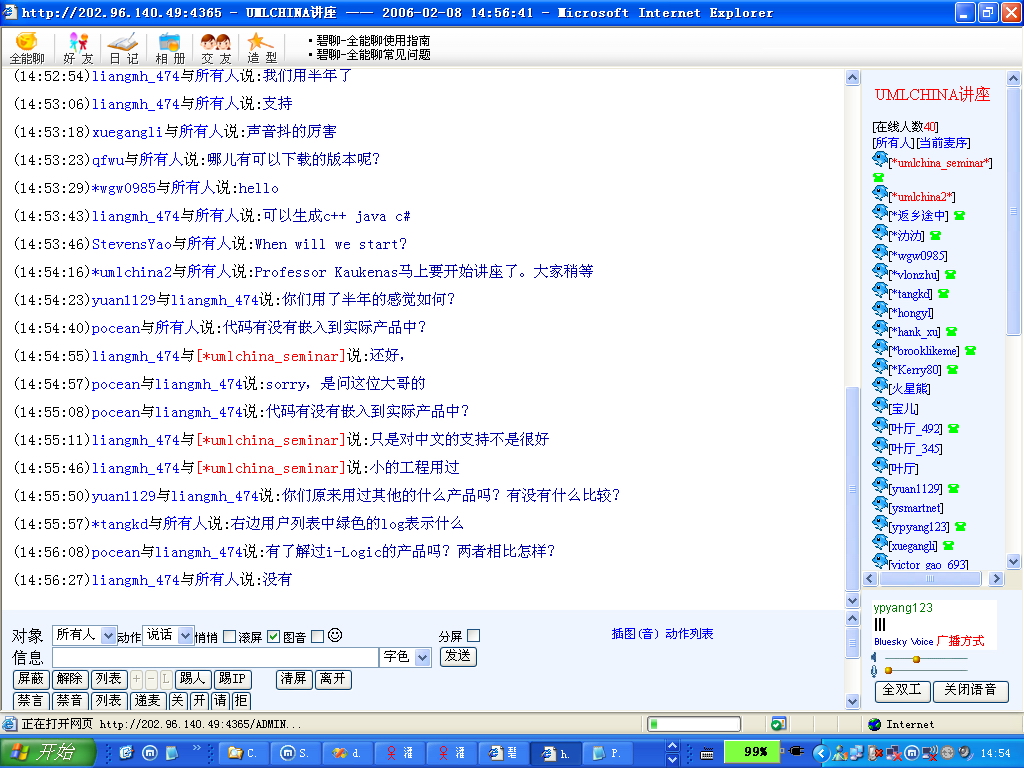Open the on-screen keyboard icon in taskbar
Screen dimensions: 1024x768
tap(707, 754)
